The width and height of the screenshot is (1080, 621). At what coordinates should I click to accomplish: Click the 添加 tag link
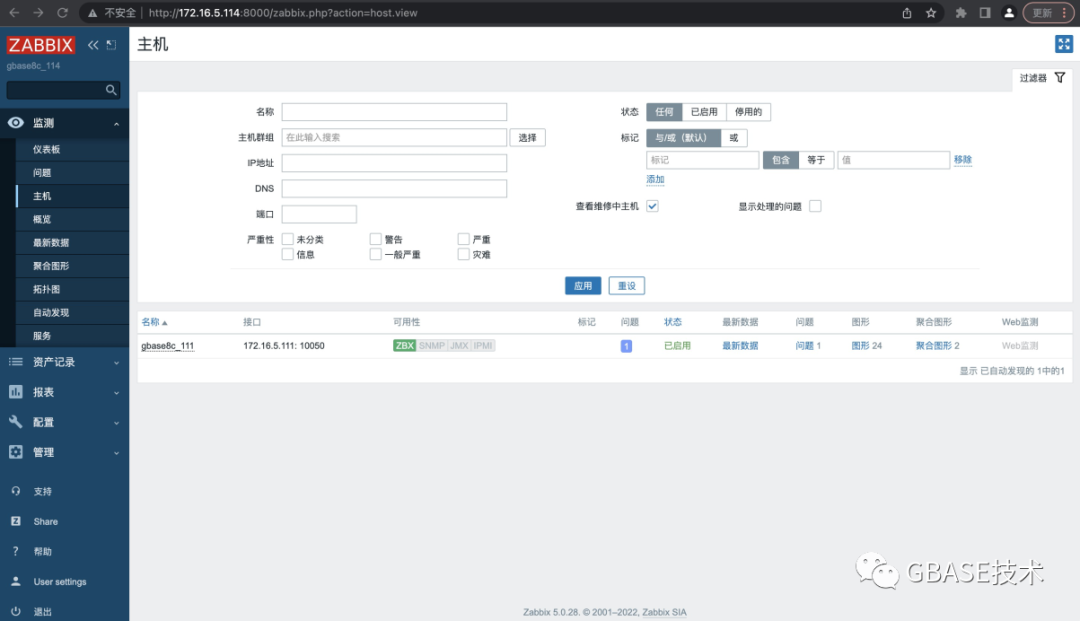tap(655, 179)
